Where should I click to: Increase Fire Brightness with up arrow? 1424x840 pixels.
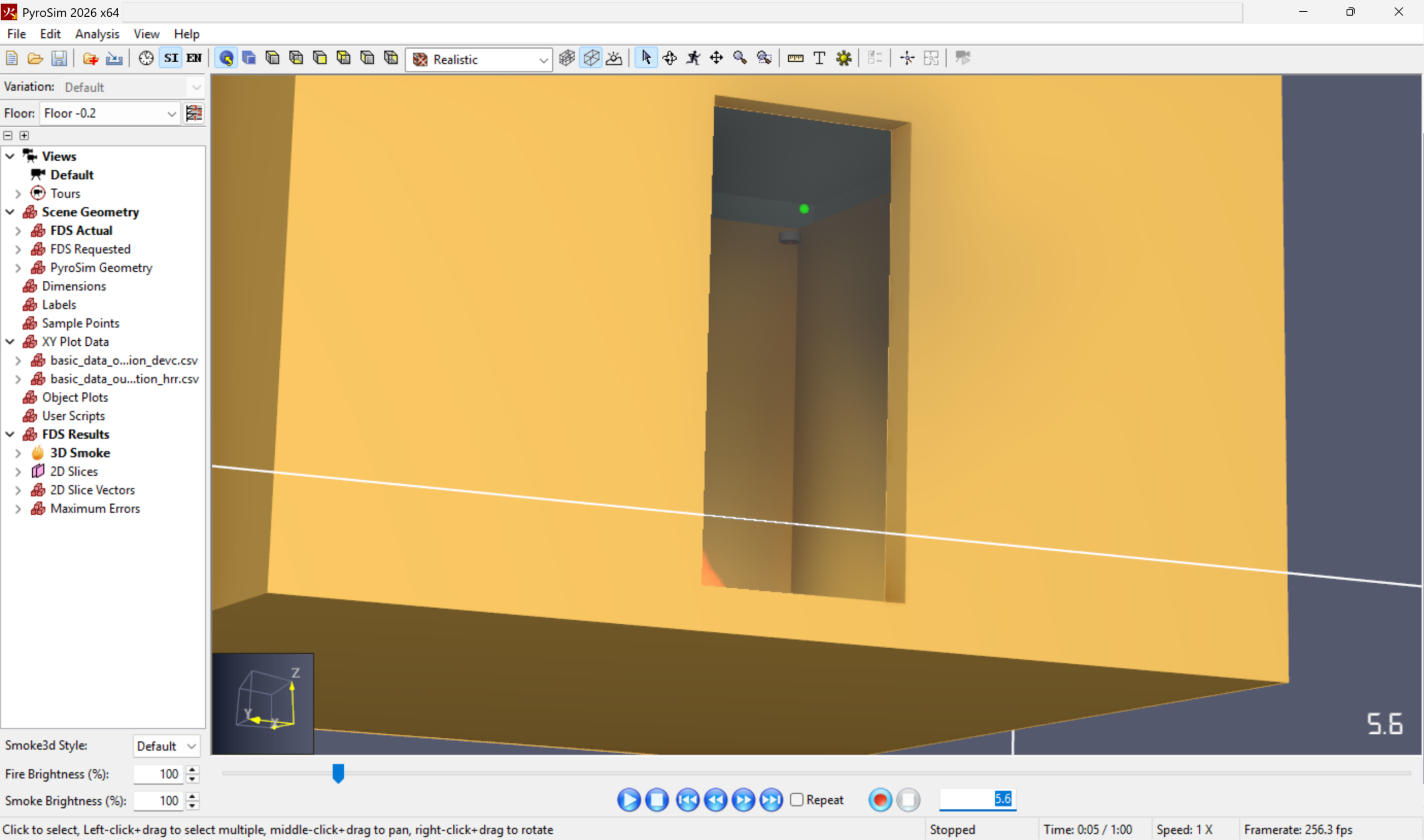click(192, 769)
